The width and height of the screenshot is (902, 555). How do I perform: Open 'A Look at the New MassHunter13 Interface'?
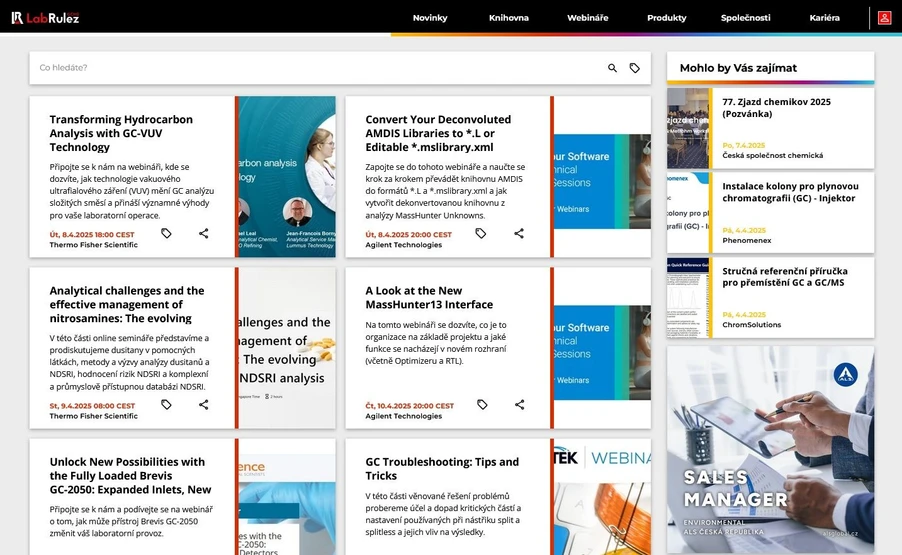[x=429, y=297]
